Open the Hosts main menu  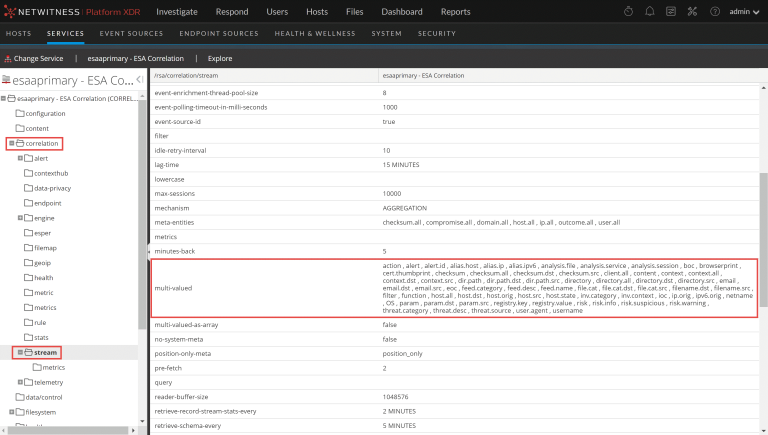click(317, 12)
